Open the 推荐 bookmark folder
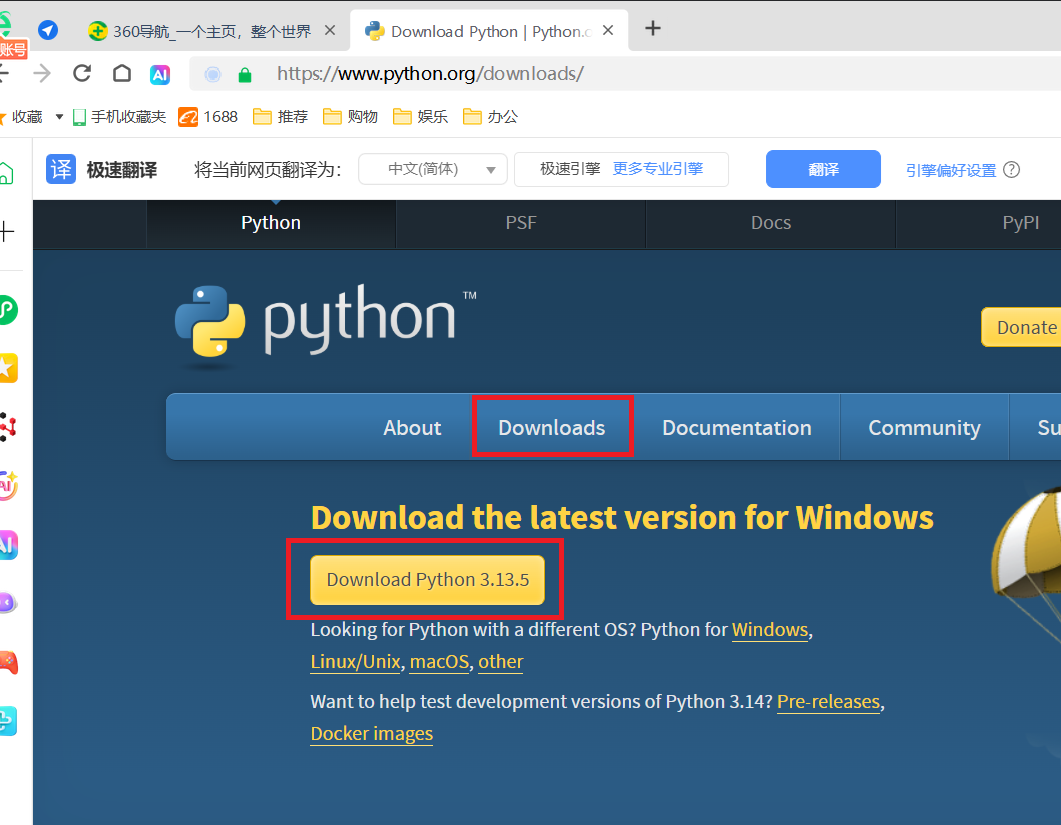The height and width of the screenshot is (825, 1061). (x=280, y=117)
